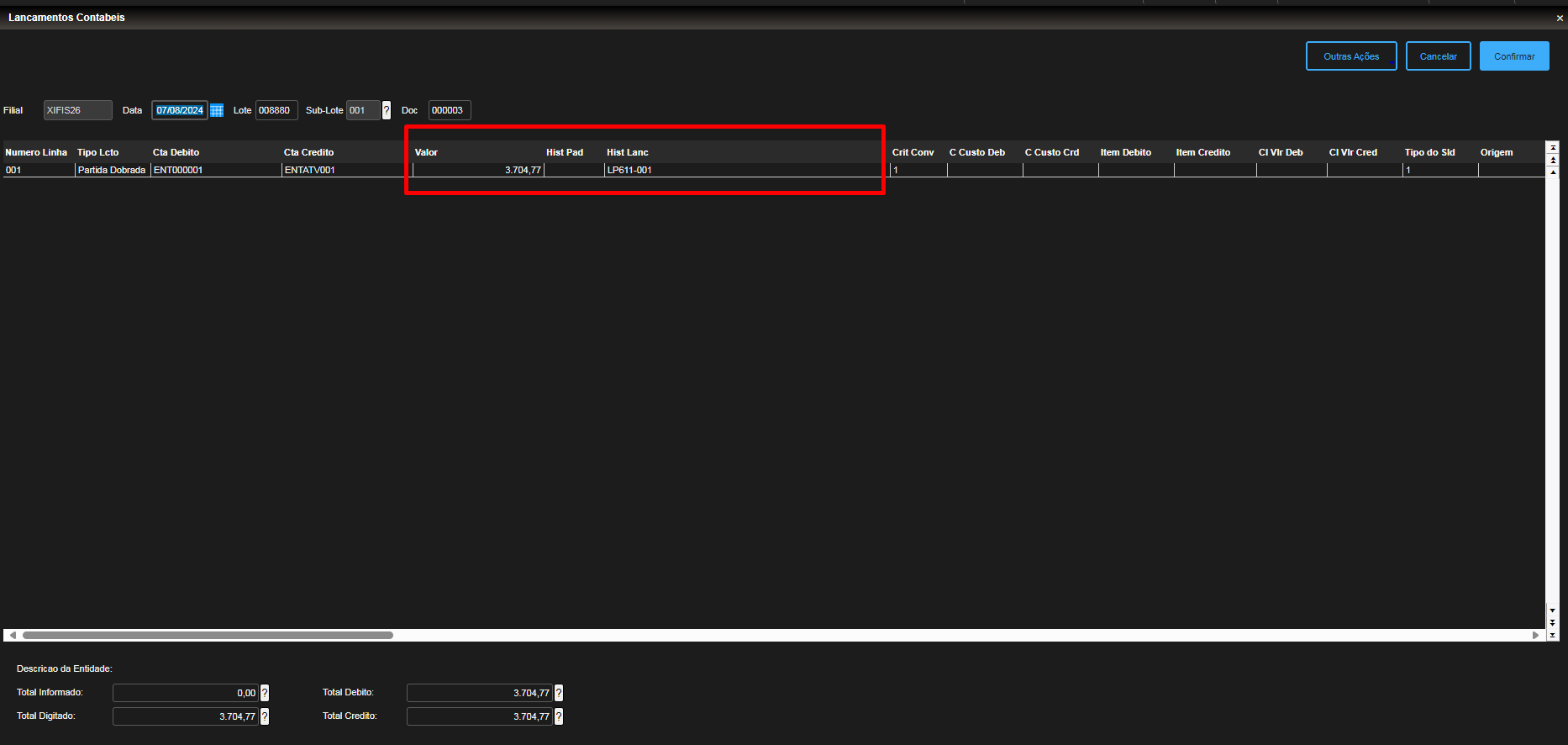This screenshot has width=1568, height=745.
Task: Click the left arrow of horizontal scrollbar
Action: coord(12,635)
